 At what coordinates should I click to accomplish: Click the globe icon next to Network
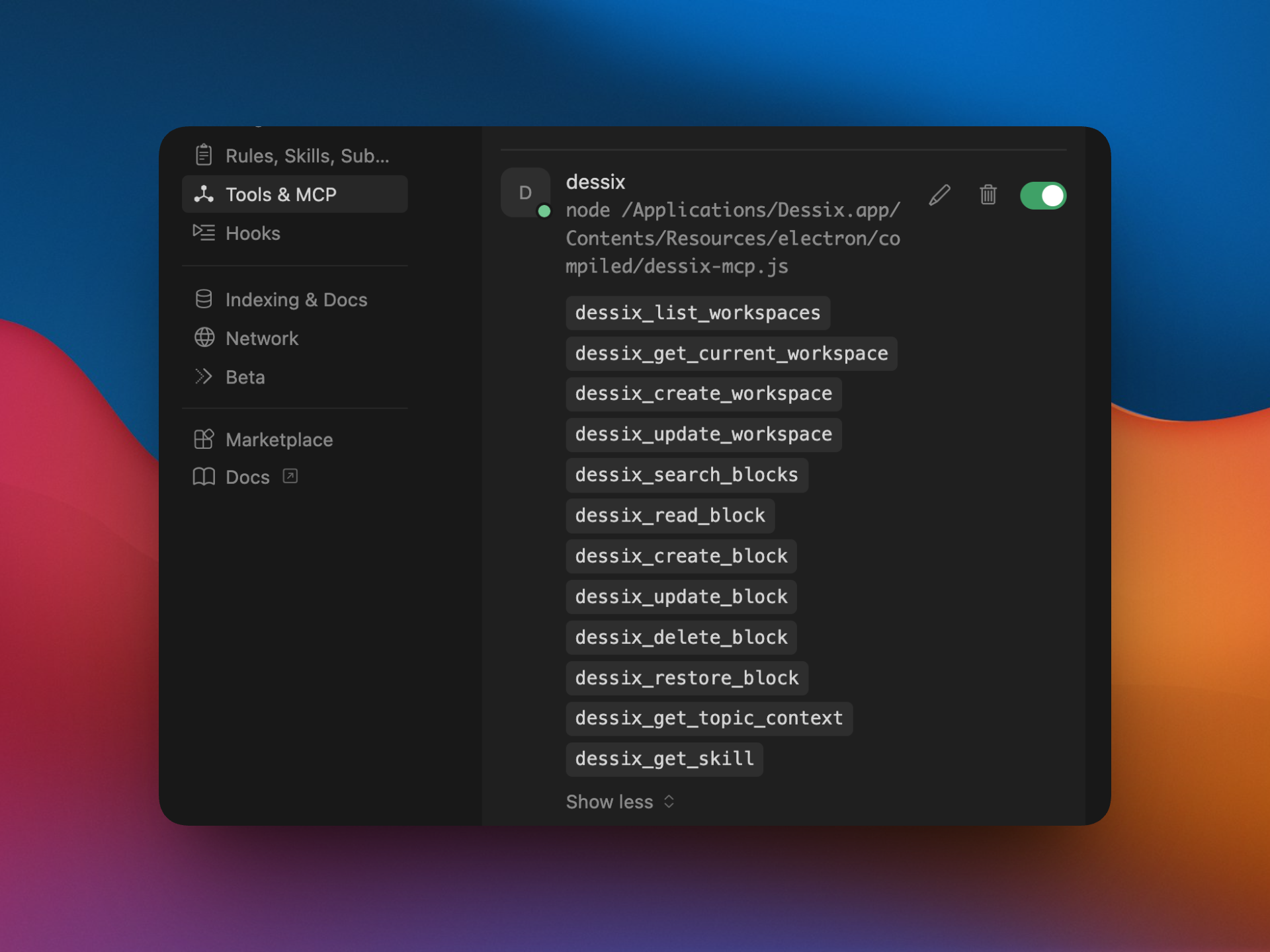pyautogui.click(x=204, y=338)
